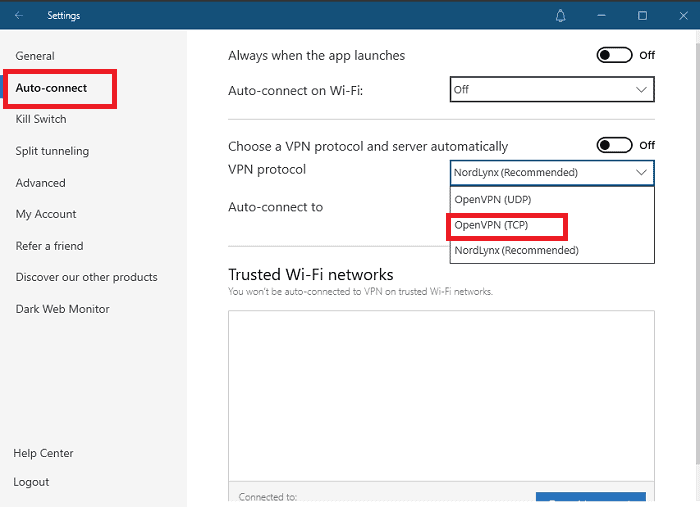Expand the Auto-connect on Wi-Fi dropdown
This screenshot has width=700, height=507.
[552, 90]
